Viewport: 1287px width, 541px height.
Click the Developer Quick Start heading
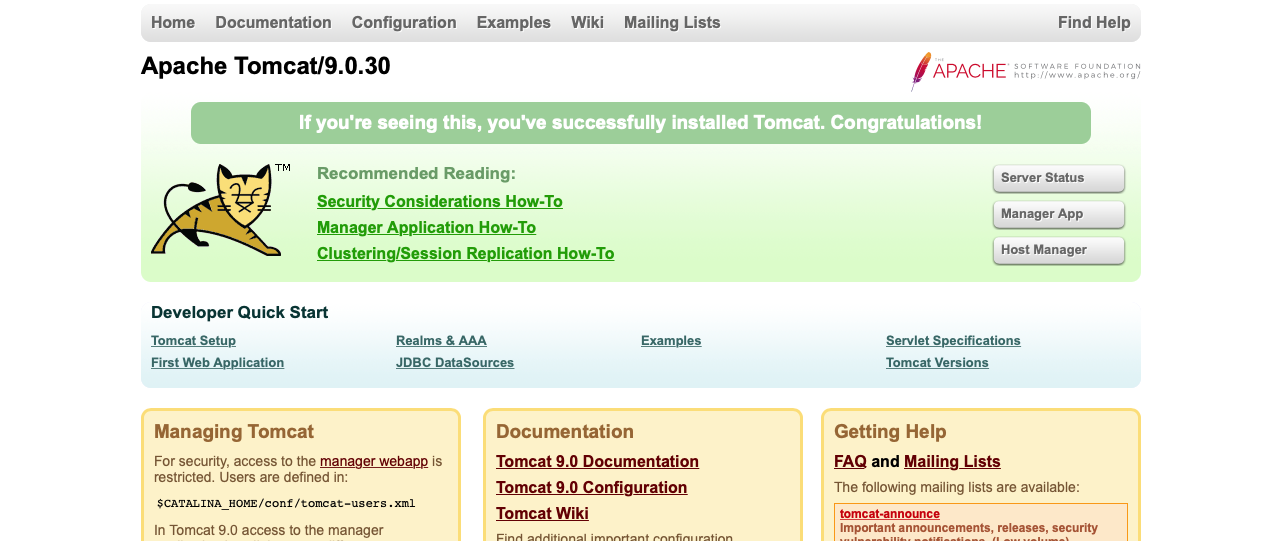(239, 312)
